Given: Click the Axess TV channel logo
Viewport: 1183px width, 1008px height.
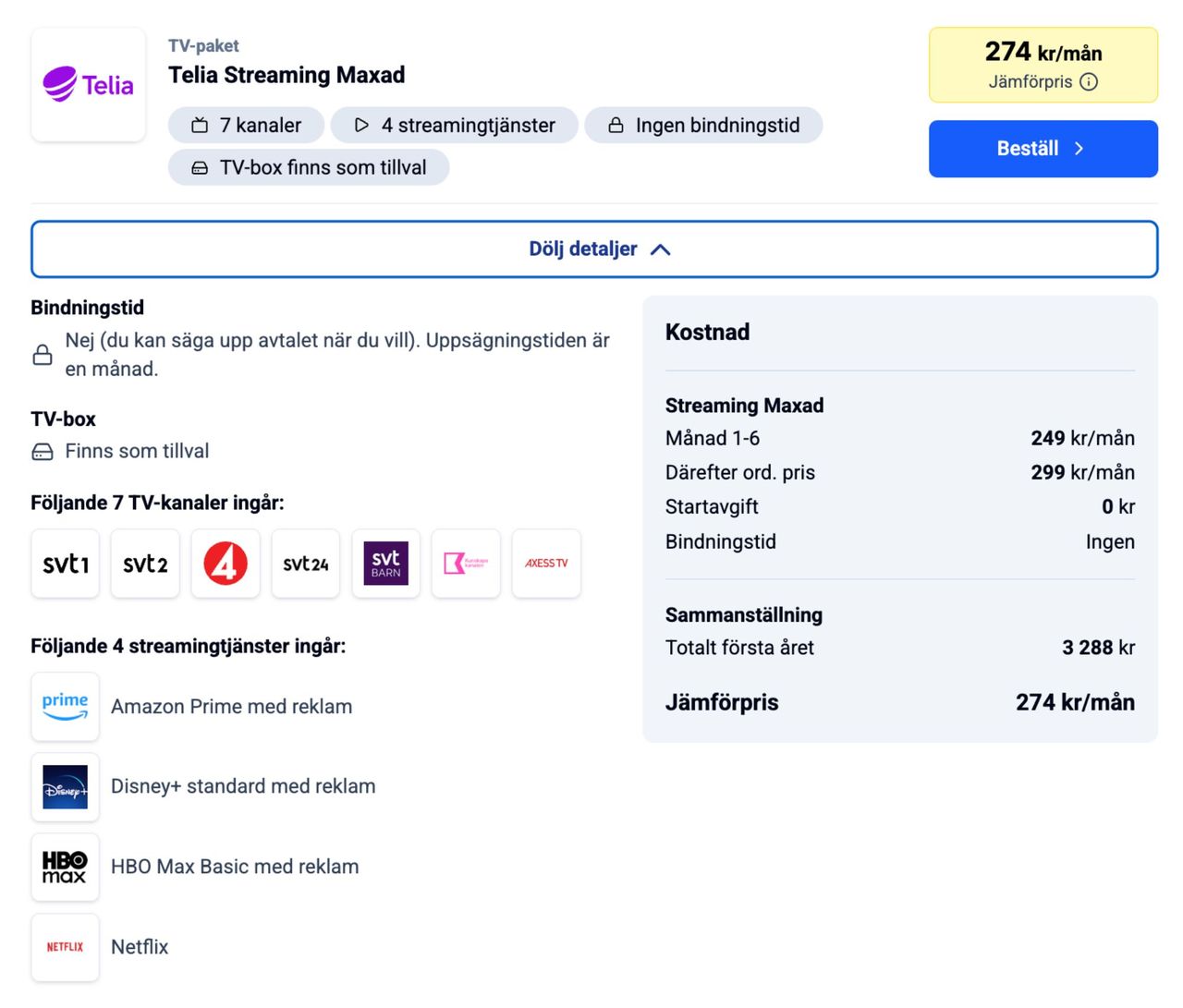Looking at the screenshot, I should [546, 564].
